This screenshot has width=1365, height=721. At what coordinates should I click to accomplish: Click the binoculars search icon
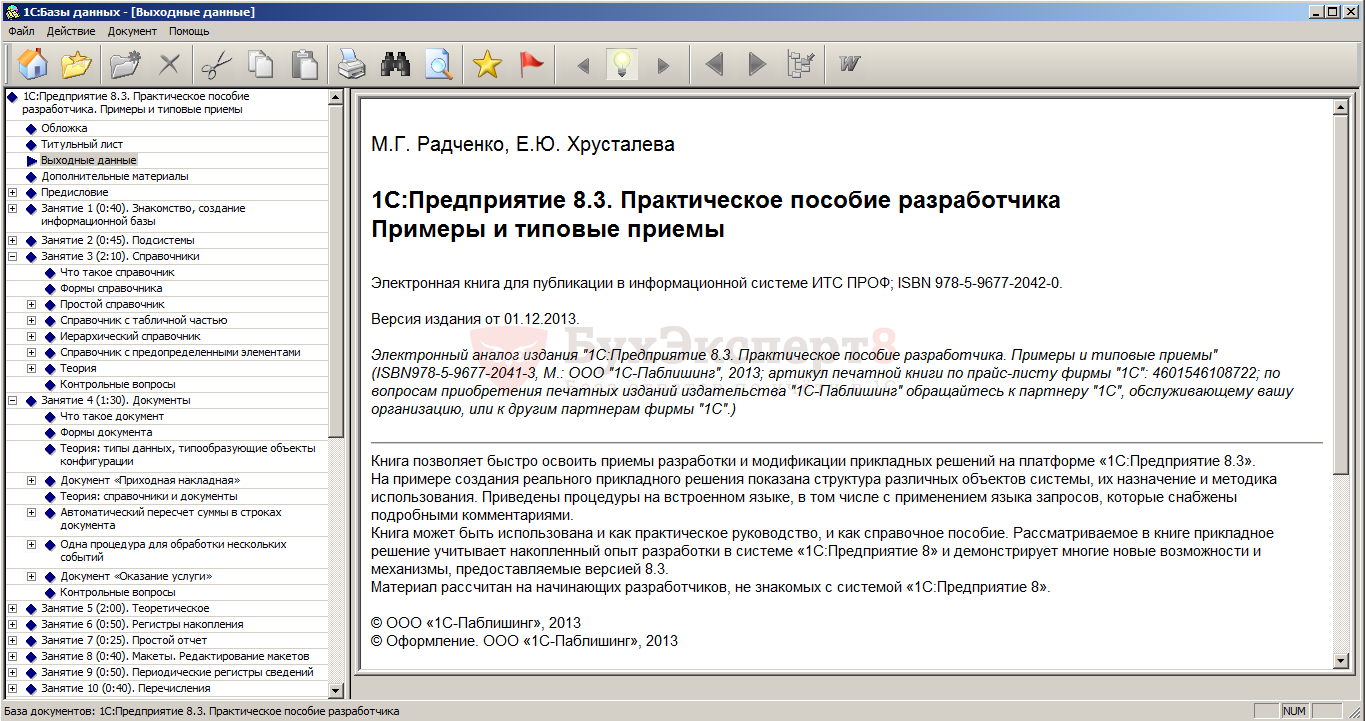click(x=395, y=65)
